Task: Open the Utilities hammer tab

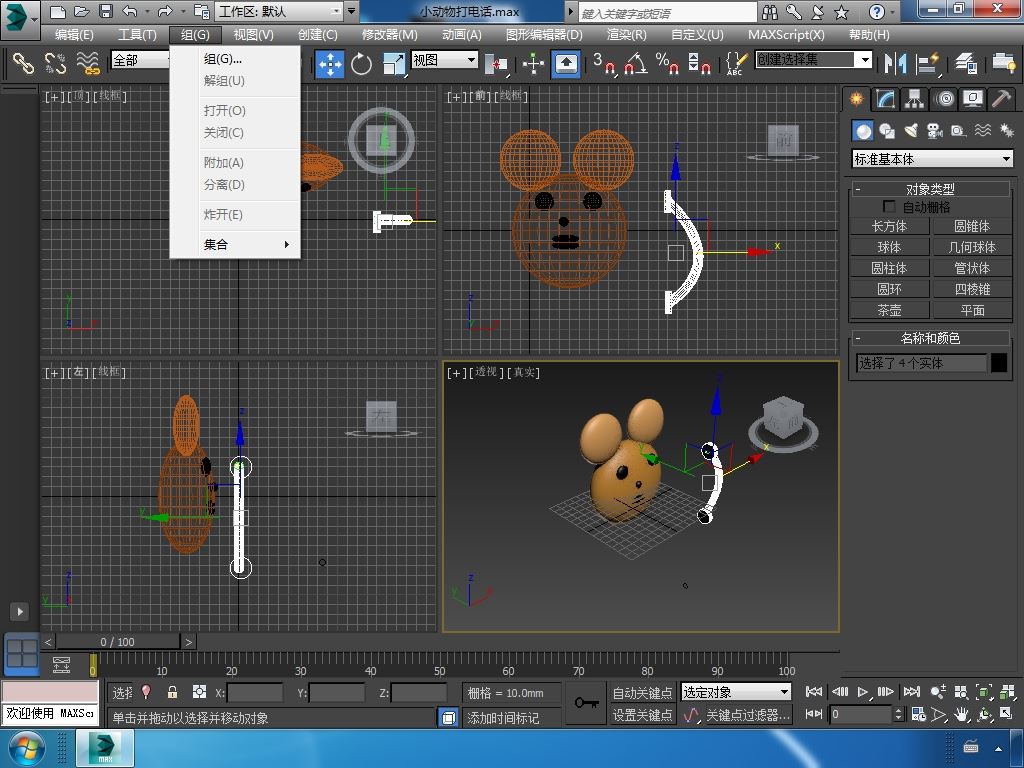Action: pos(1001,99)
